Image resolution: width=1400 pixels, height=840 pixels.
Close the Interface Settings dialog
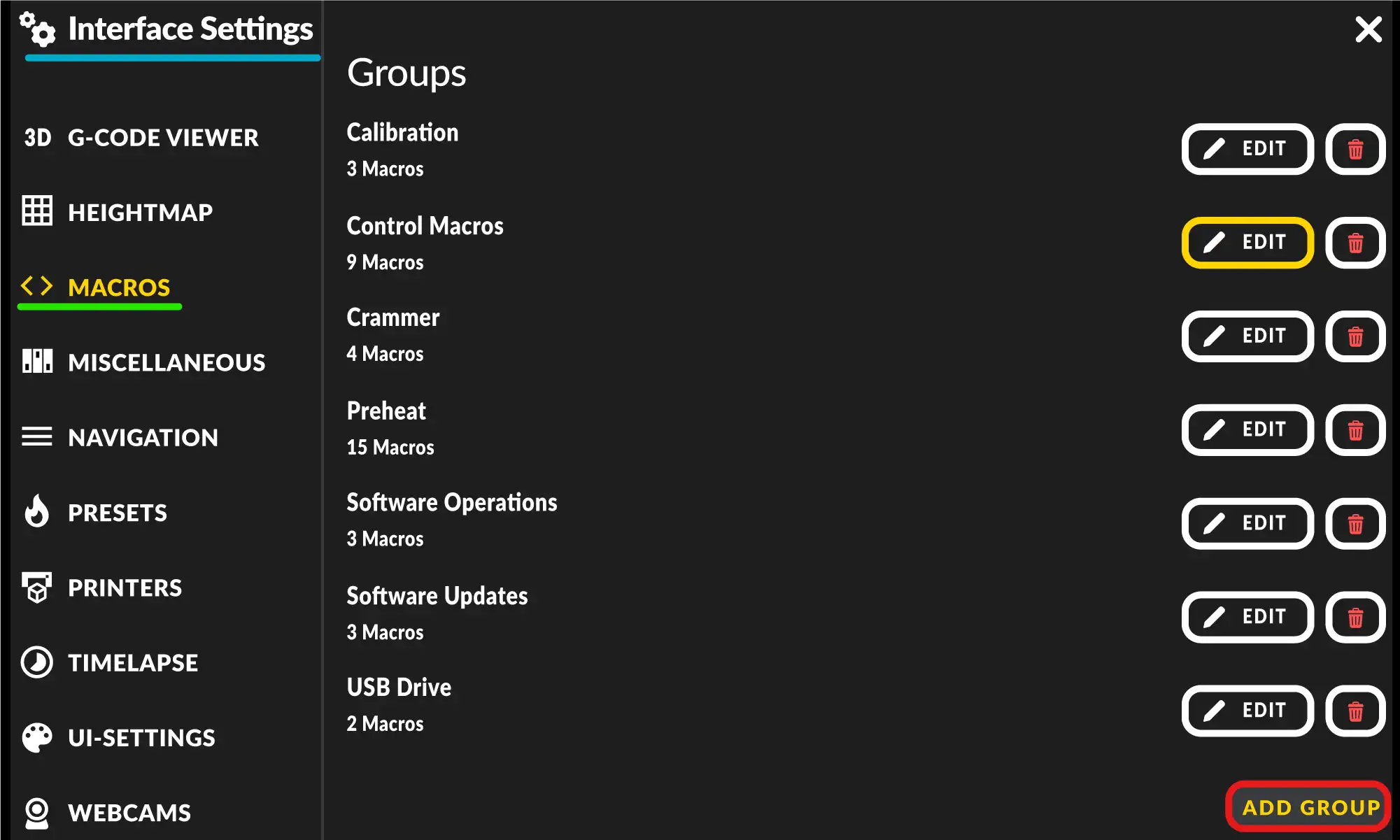point(1368,29)
